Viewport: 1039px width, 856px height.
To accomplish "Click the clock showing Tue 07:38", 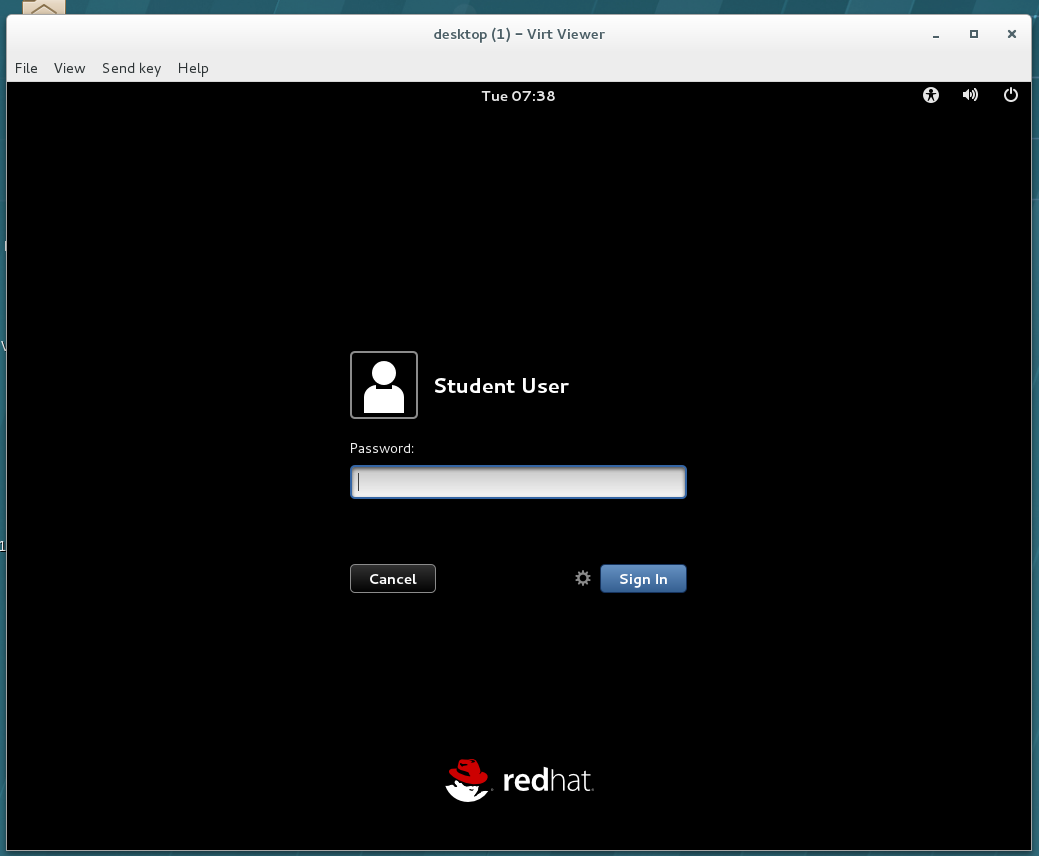I will tap(518, 96).
